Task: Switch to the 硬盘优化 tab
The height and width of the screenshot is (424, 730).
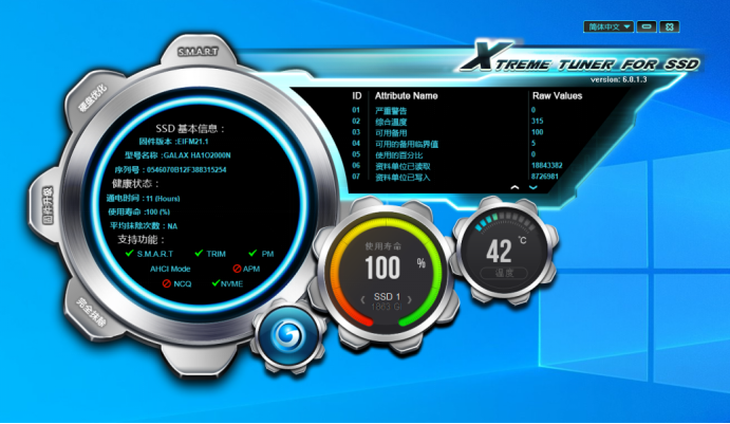Action: 93,98
